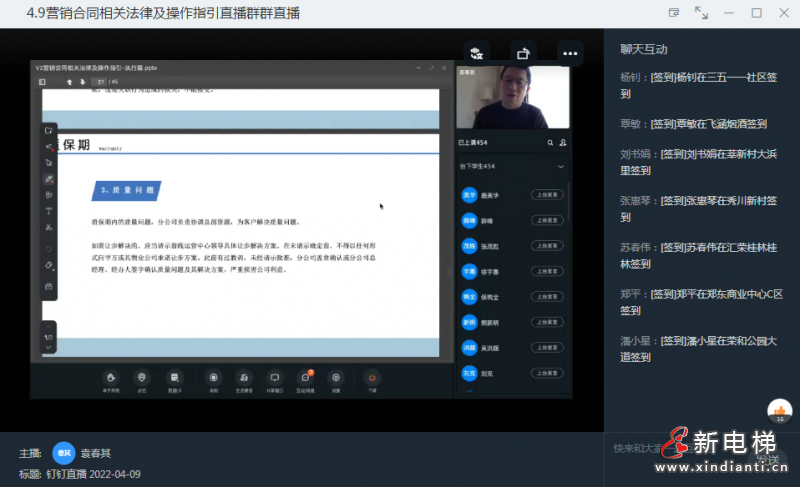
Task: Click the like thumbs-up button
Action: (780, 410)
